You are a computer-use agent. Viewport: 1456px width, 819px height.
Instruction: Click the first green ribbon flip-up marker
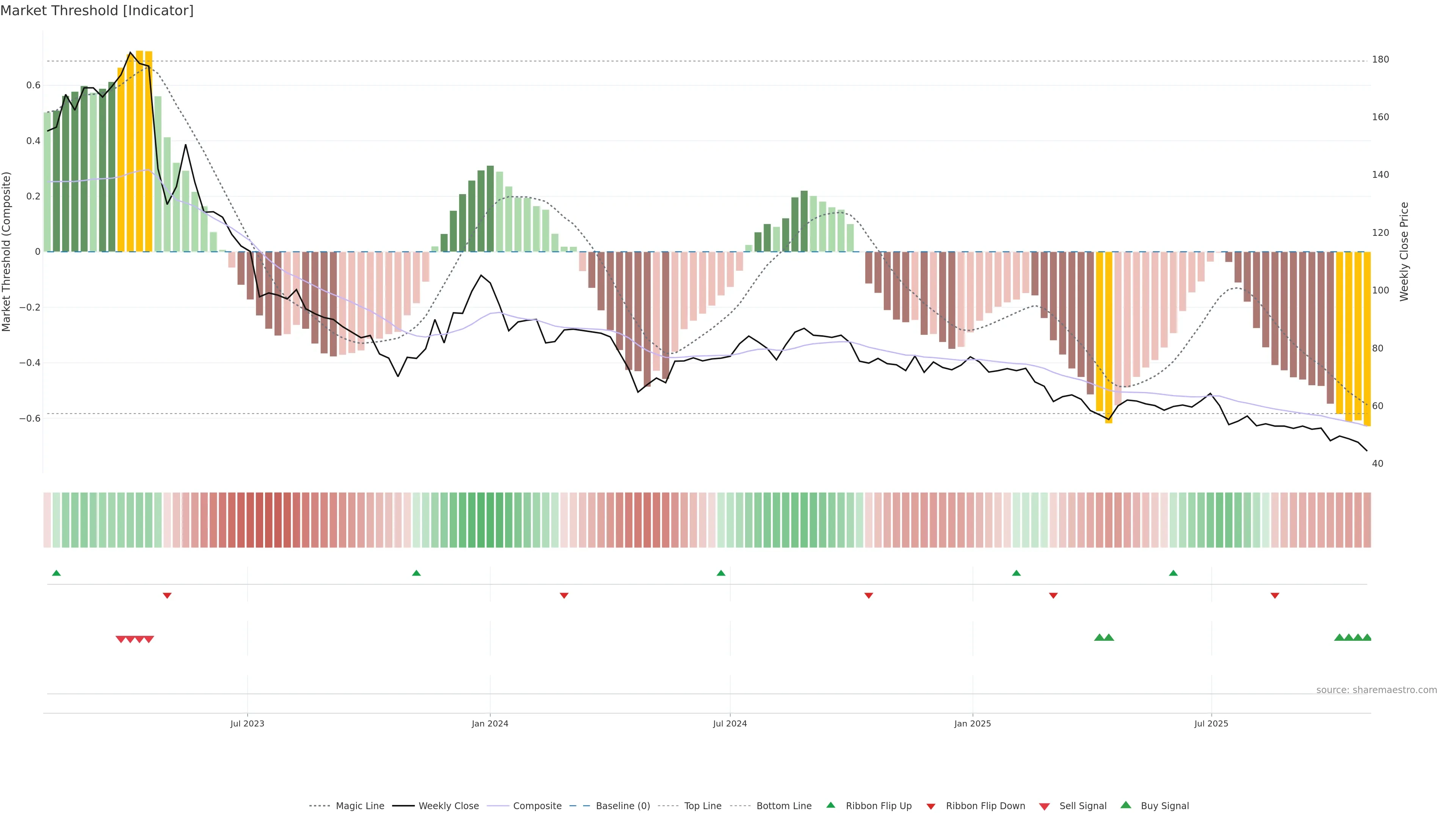tap(56, 573)
